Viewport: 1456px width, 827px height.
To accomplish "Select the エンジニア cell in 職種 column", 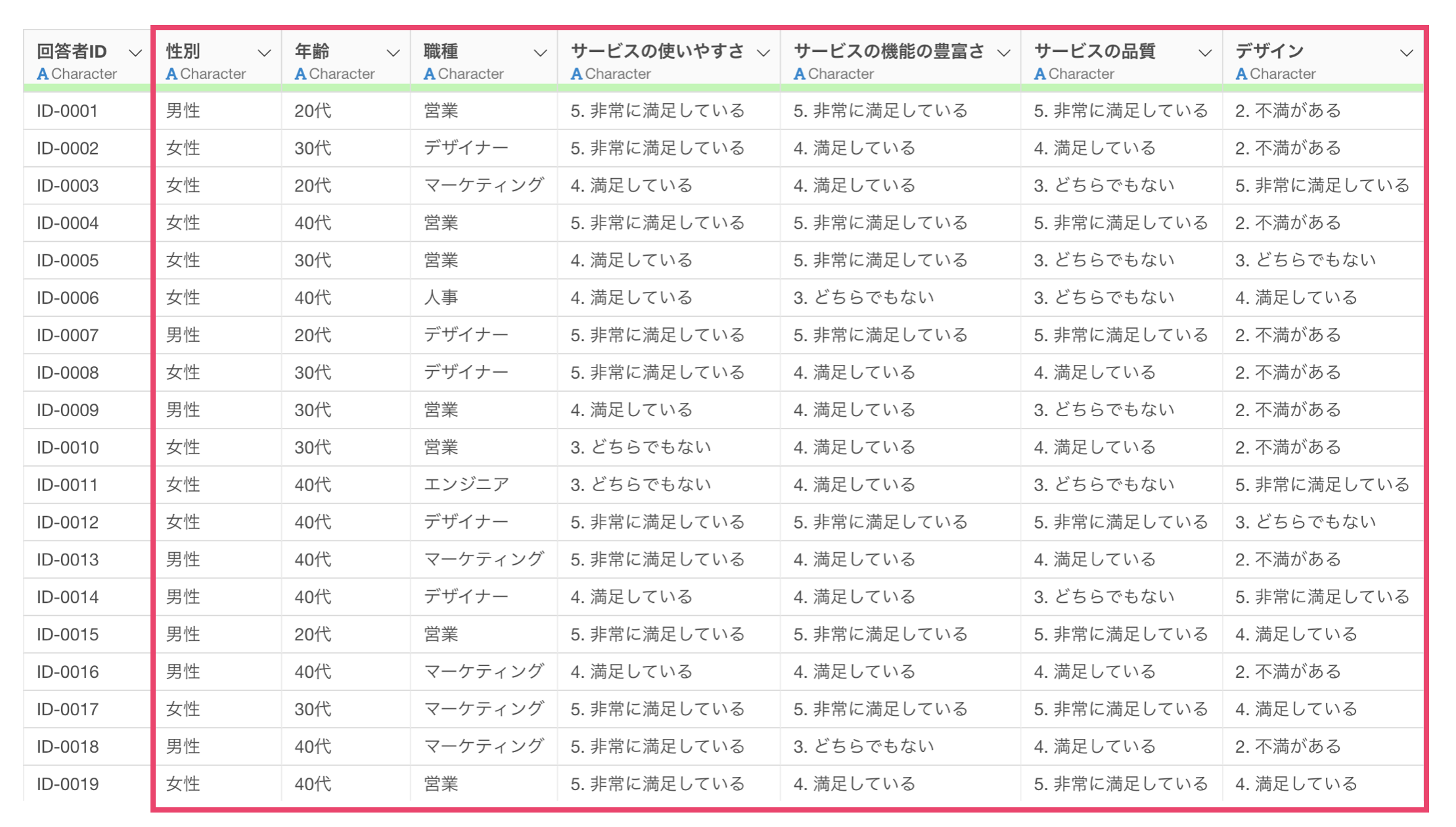I will 466,485.
